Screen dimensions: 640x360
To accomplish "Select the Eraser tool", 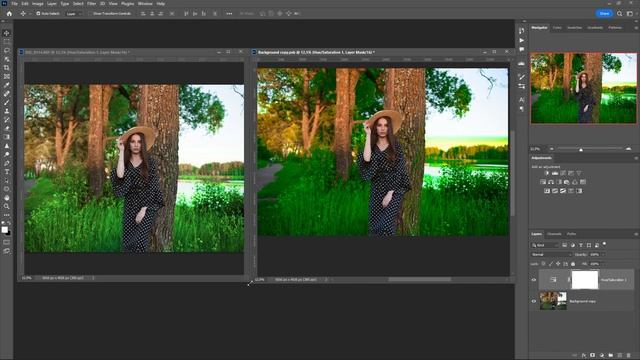I will (7, 128).
